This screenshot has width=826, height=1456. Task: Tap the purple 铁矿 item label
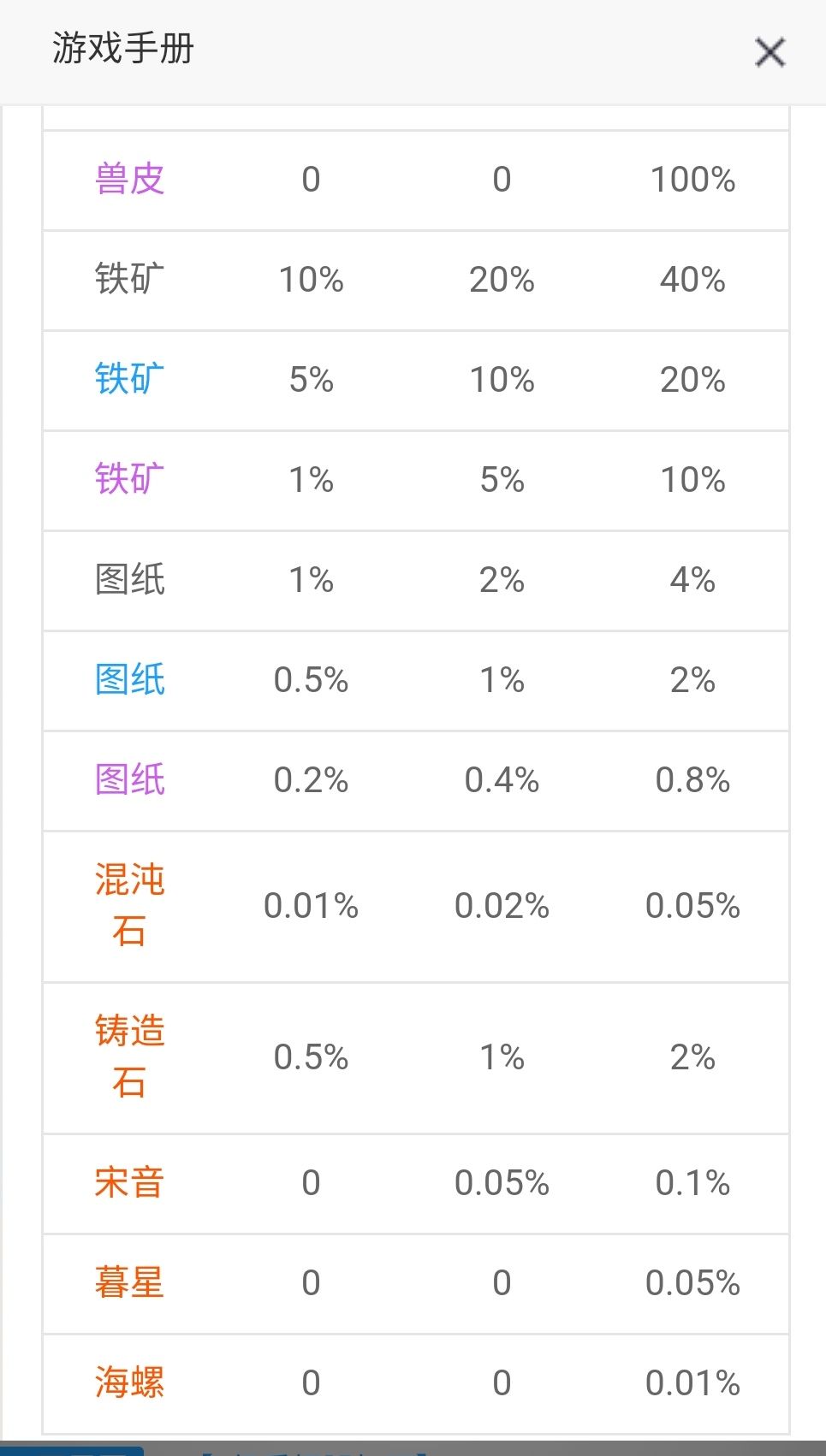click(129, 480)
